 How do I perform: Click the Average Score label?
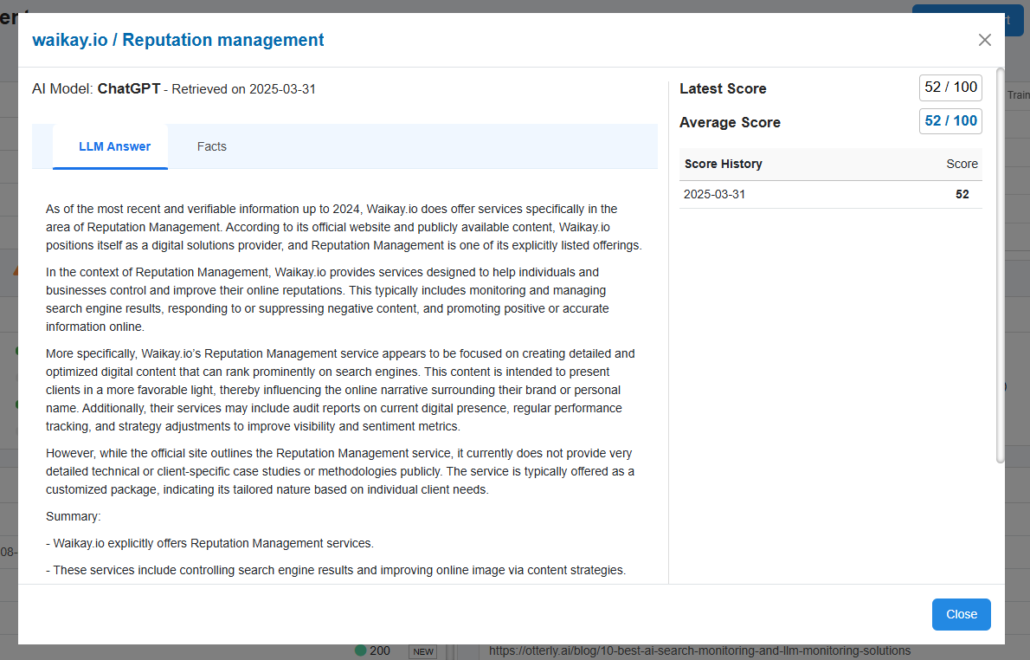[730, 122]
